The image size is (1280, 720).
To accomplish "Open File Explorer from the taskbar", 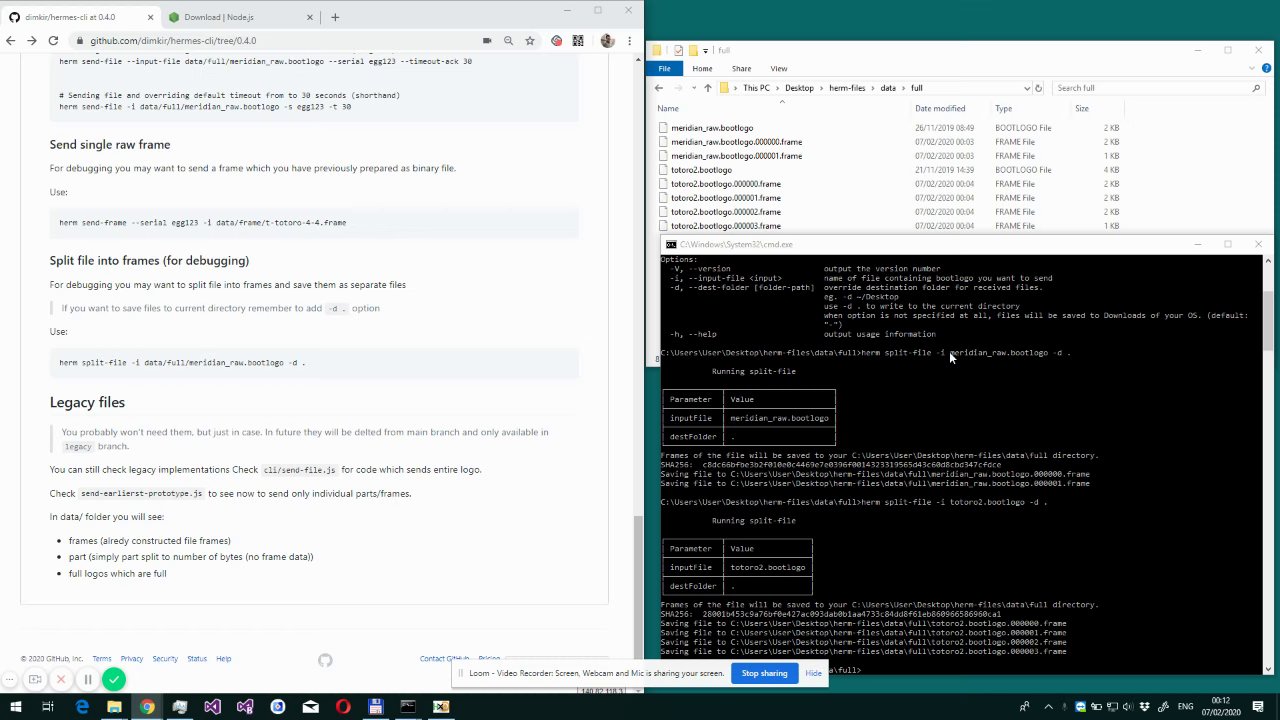I will 114,707.
